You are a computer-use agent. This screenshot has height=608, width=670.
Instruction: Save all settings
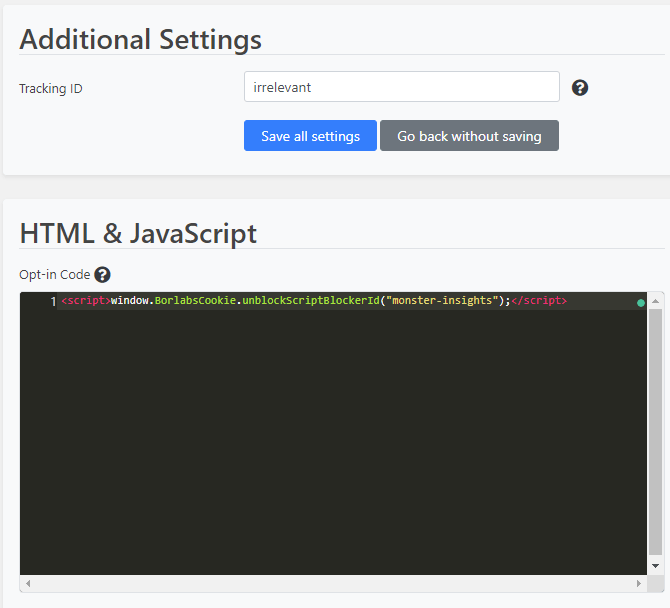point(310,136)
